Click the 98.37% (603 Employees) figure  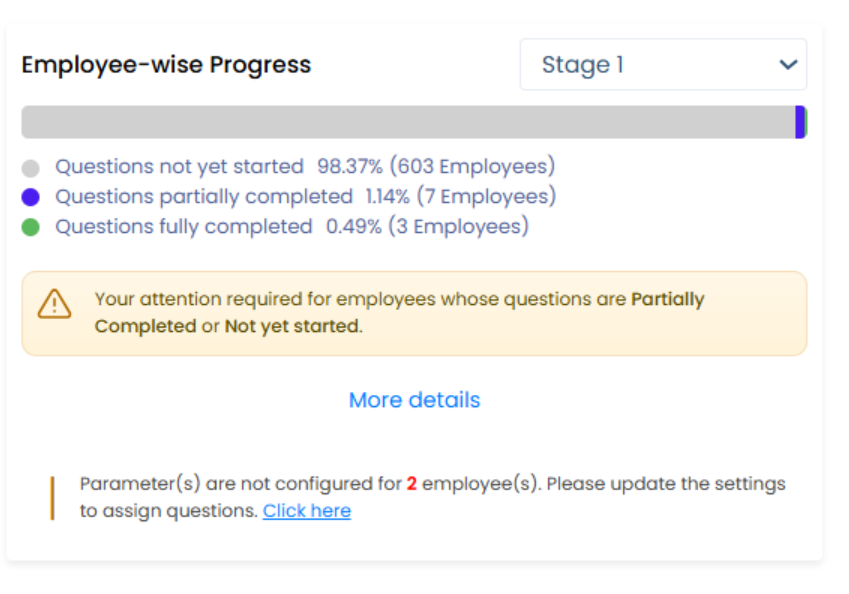coord(436,167)
